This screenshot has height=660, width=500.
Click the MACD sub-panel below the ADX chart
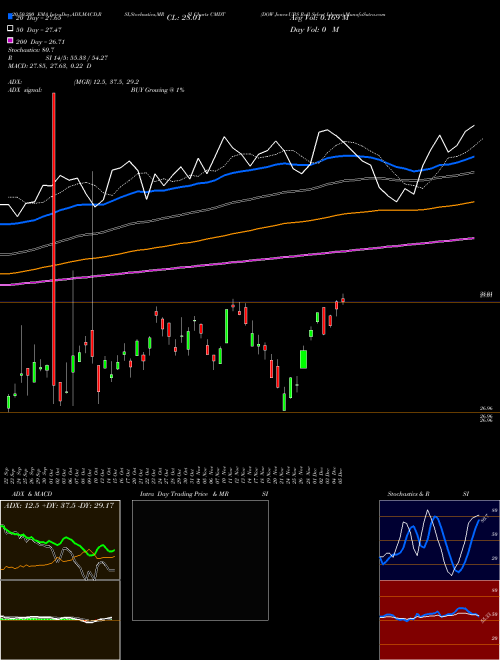(x=60, y=620)
